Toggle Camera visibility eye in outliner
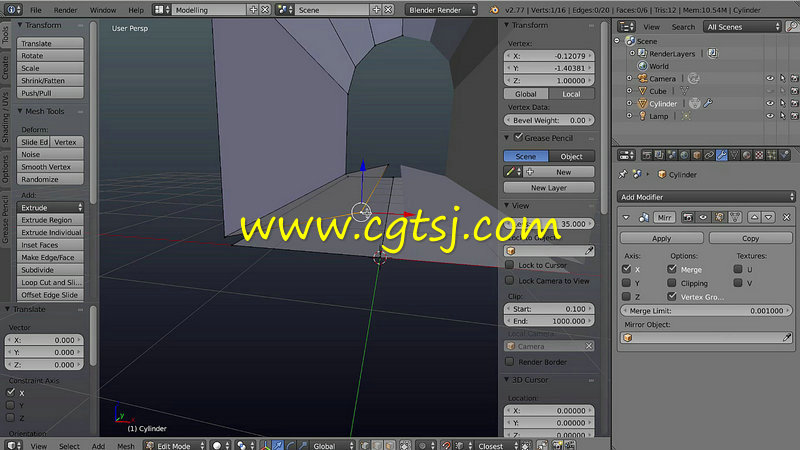 tap(770, 79)
